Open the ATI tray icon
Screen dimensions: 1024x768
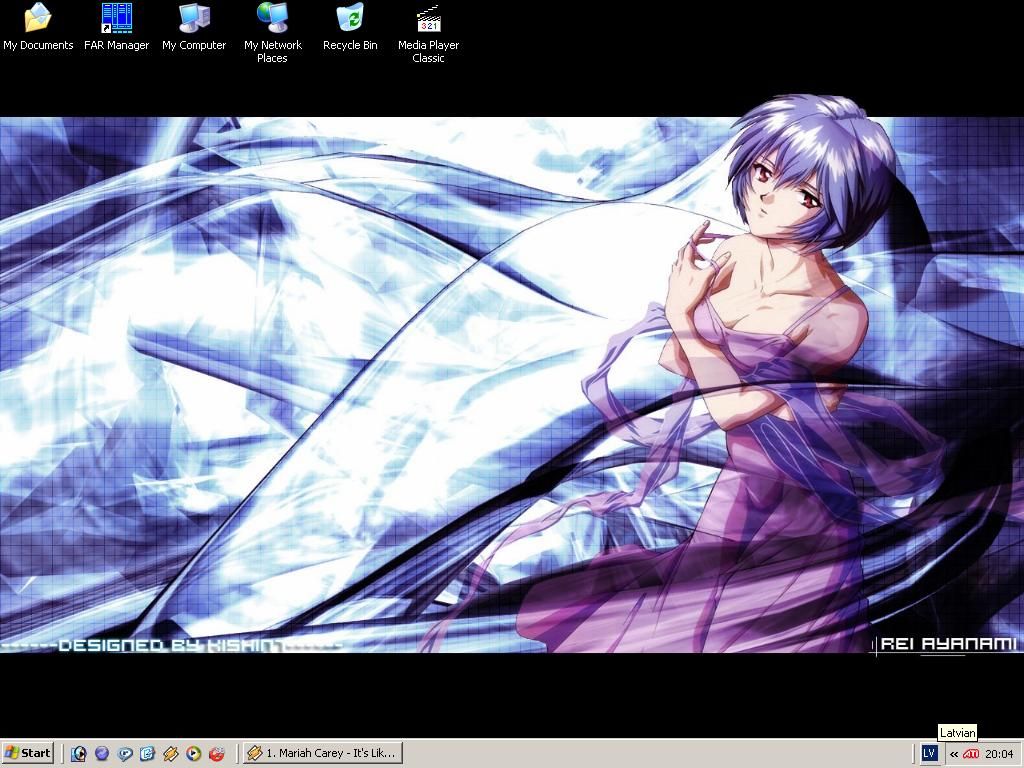(x=971, y=754)
